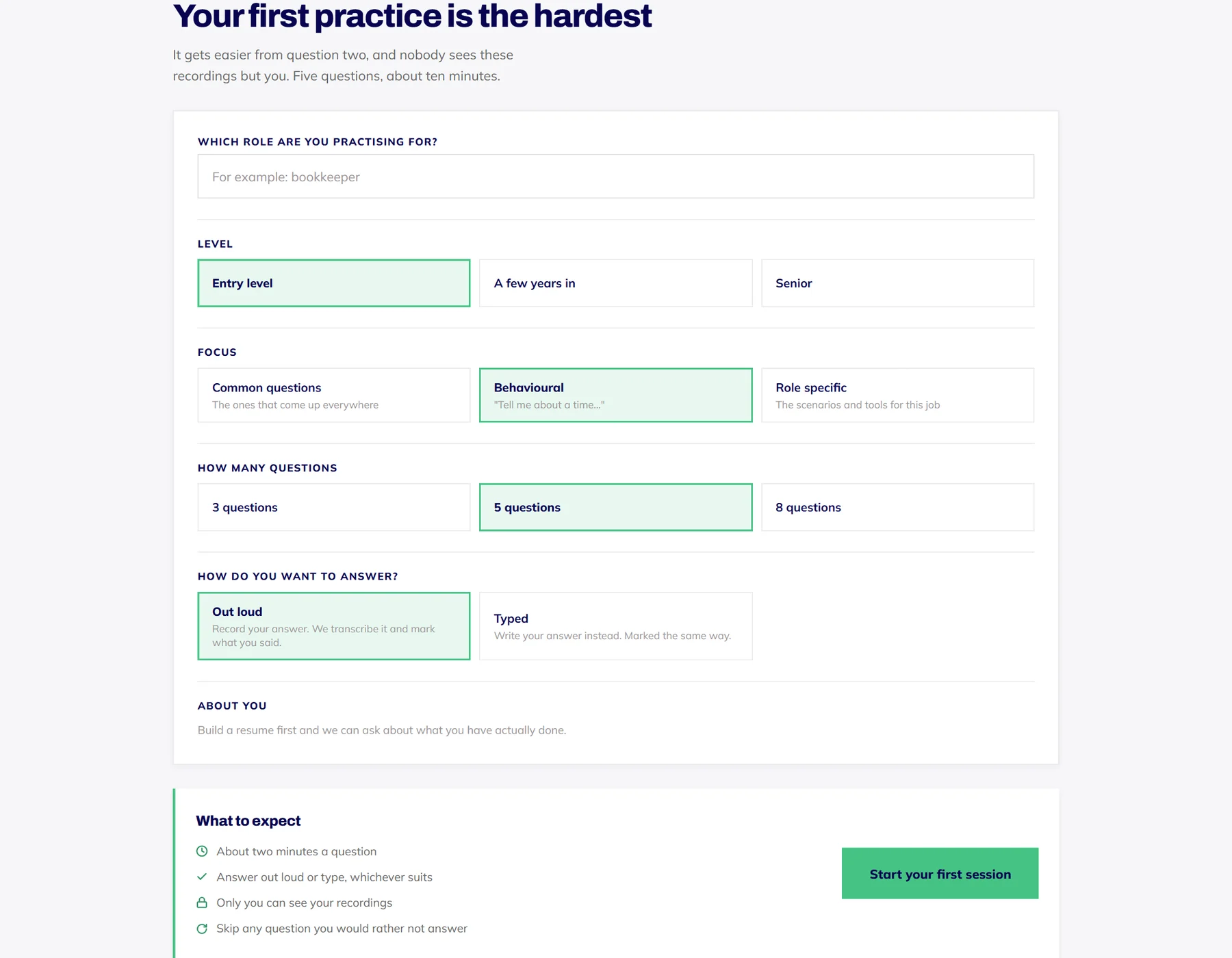This screenshot has height=958, width=1232.
Task: Choose the Behavioural focus option
Action: click(x=616, y=396)
